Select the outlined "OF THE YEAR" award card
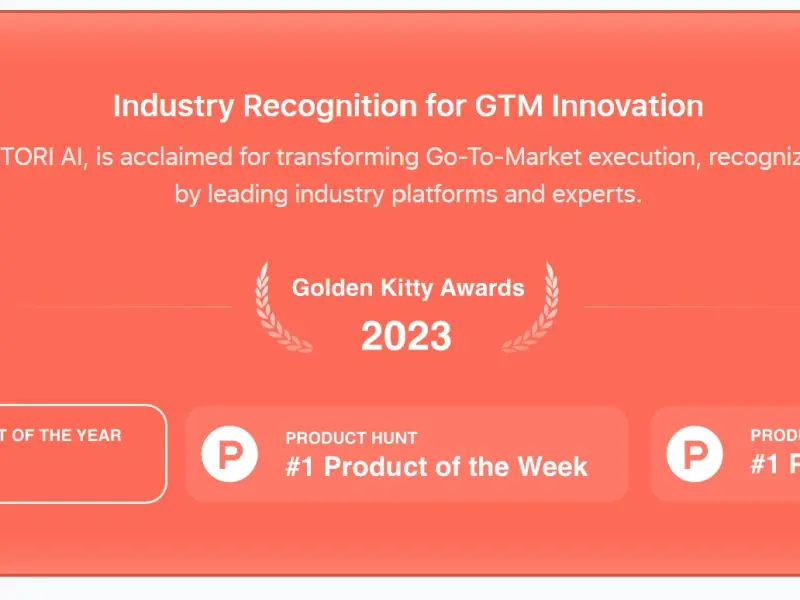 pos(83,454)
